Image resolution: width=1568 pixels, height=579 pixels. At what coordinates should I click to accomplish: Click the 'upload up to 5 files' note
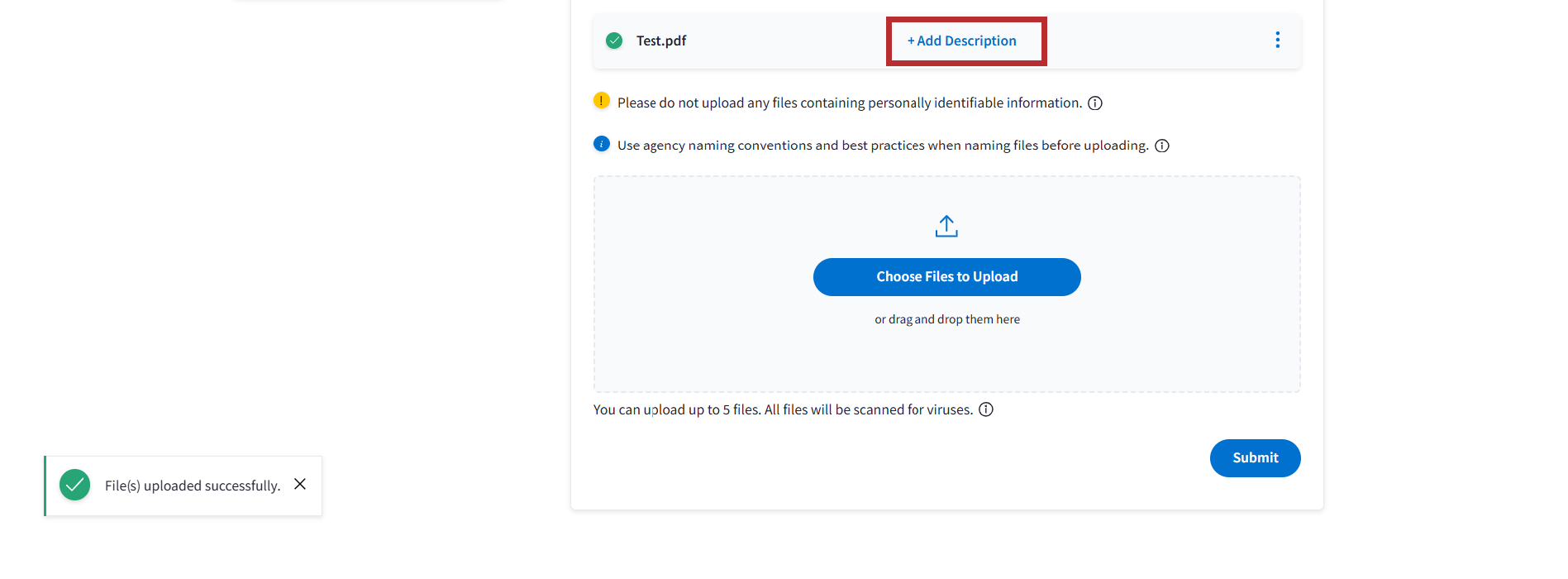[x=782, y=409]
